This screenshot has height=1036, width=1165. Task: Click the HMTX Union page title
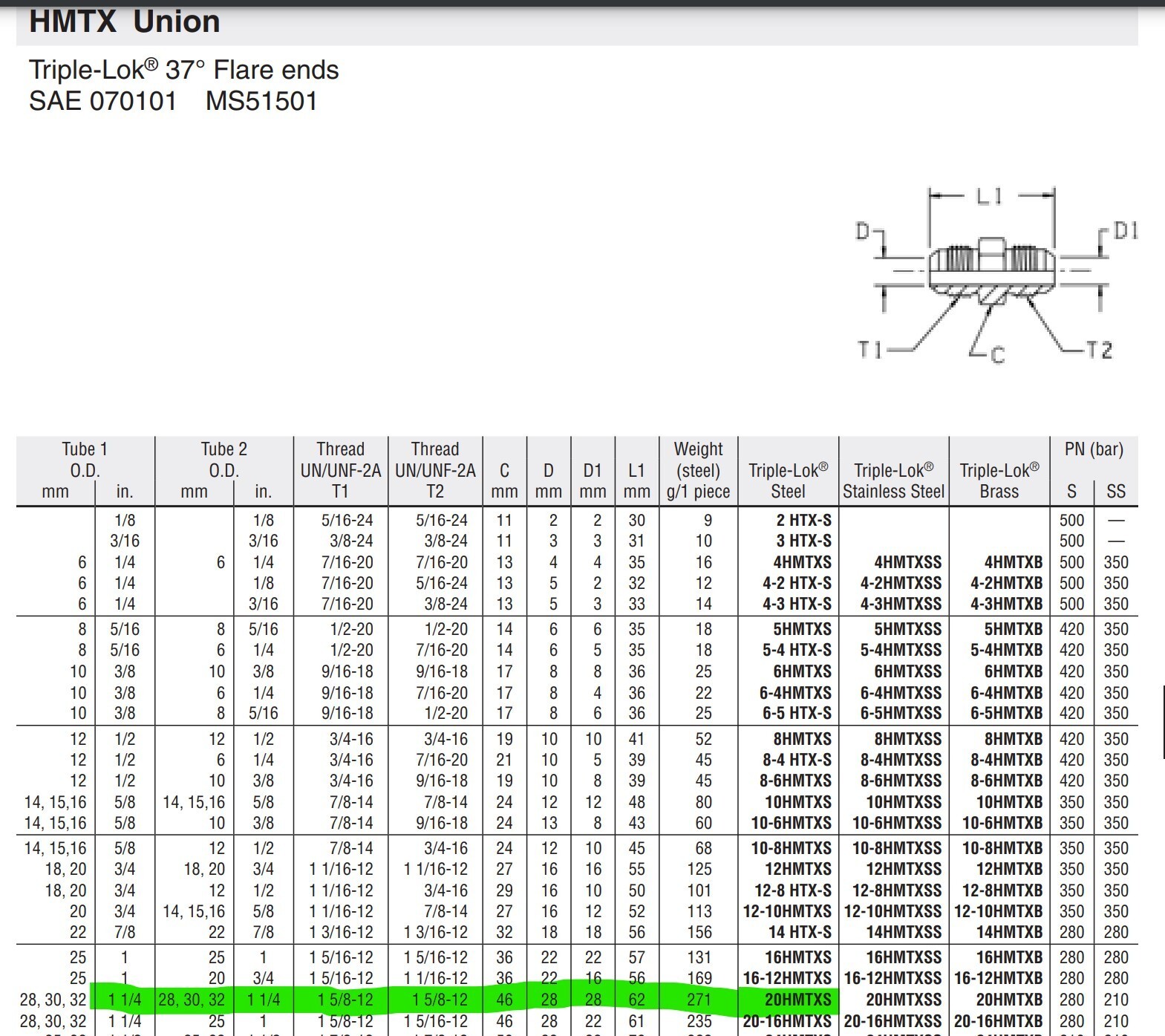click(125, 22)
